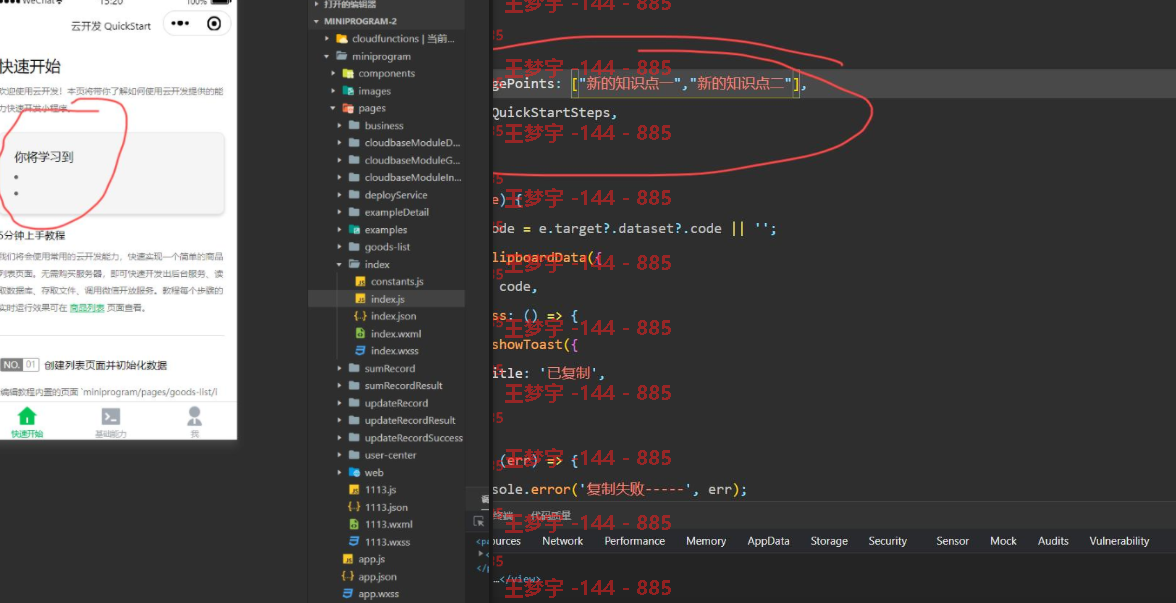Open the Storage devtools tab
The width and height of the screenshot is (1176, 603).
click(829, 541)
